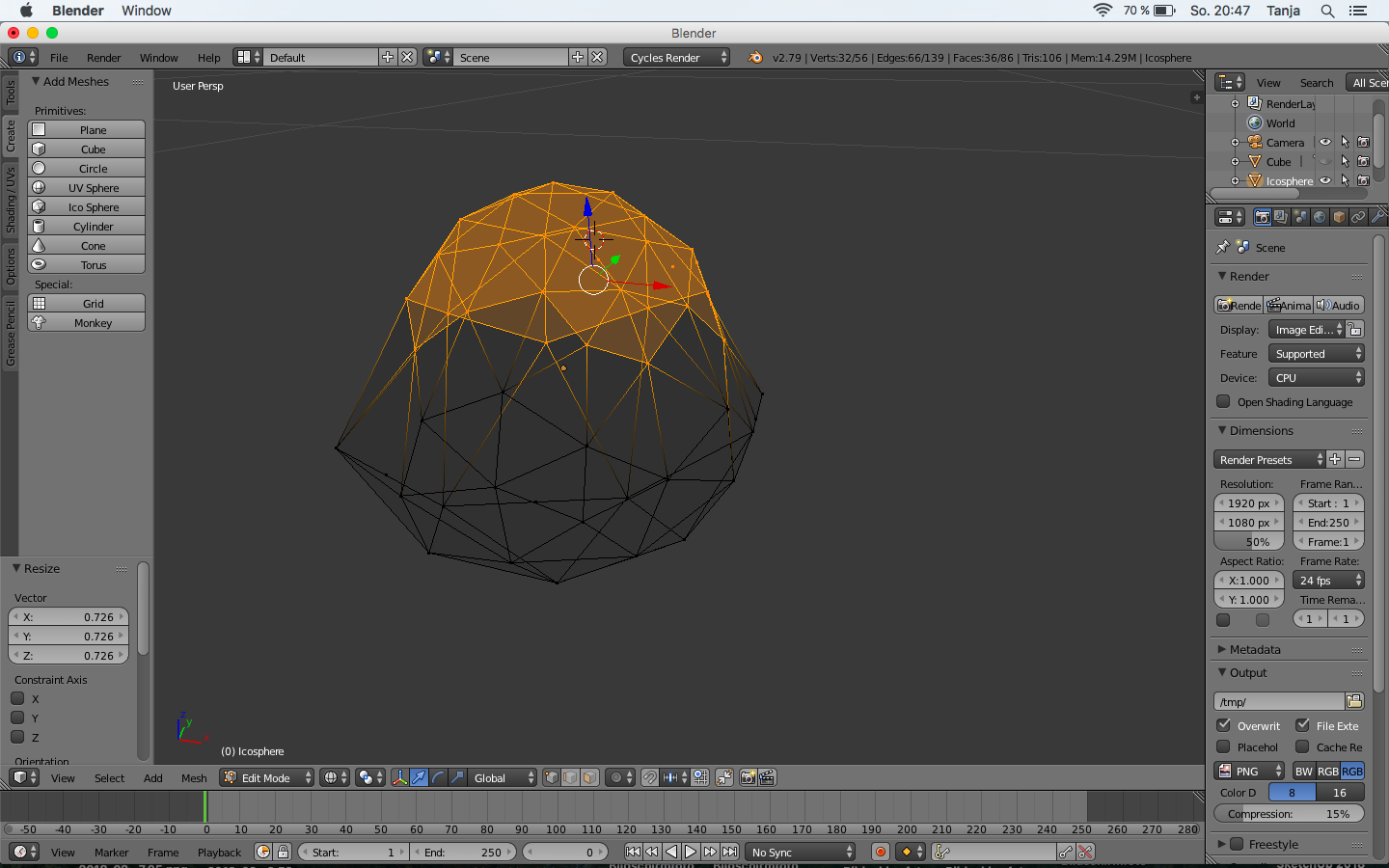Click the pin icon beside Scene

(x=1223, y=247)
